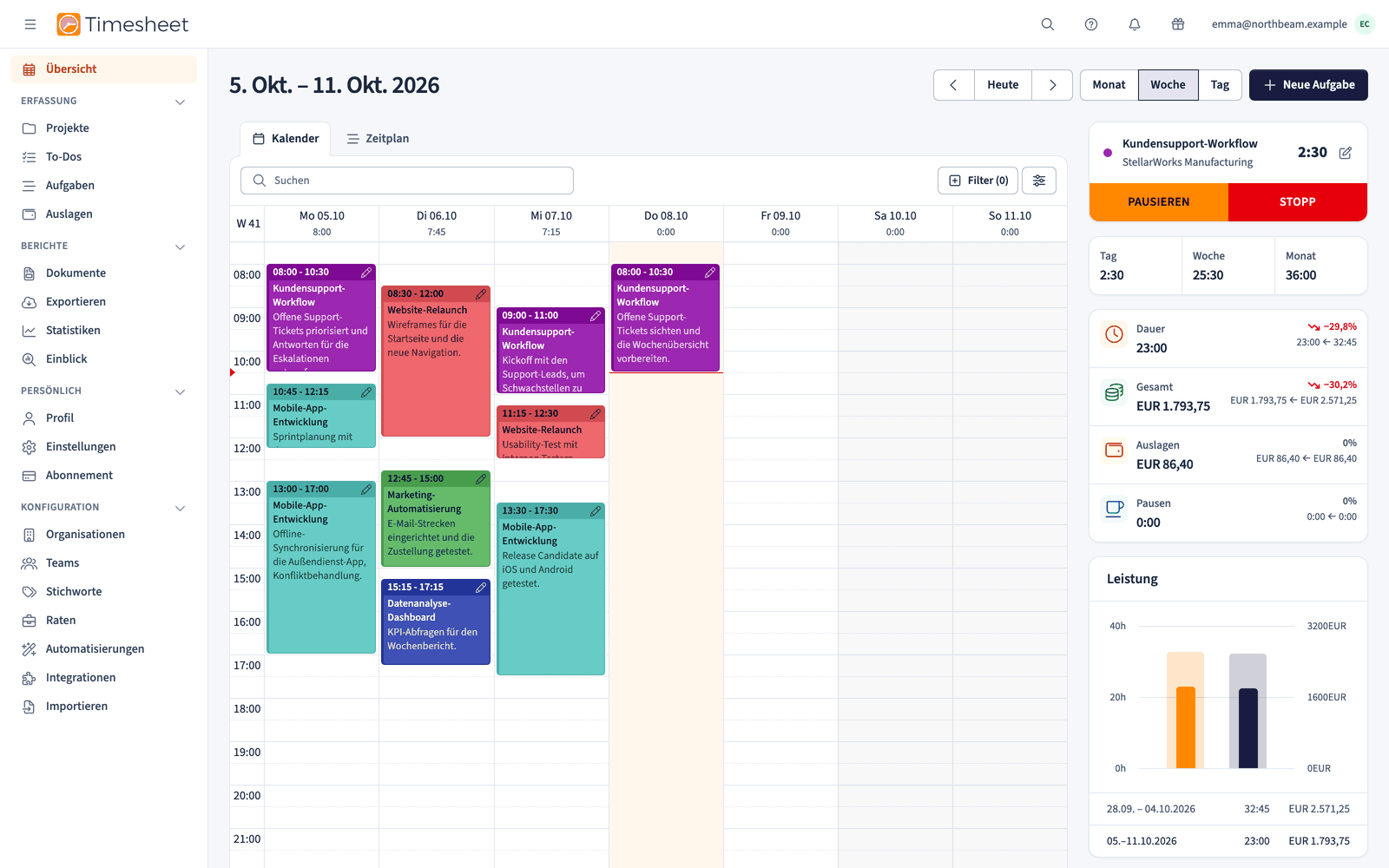1389x868 pixels.
Task: Click the Timesheet logo icon
Action: [x=69, y=24]
